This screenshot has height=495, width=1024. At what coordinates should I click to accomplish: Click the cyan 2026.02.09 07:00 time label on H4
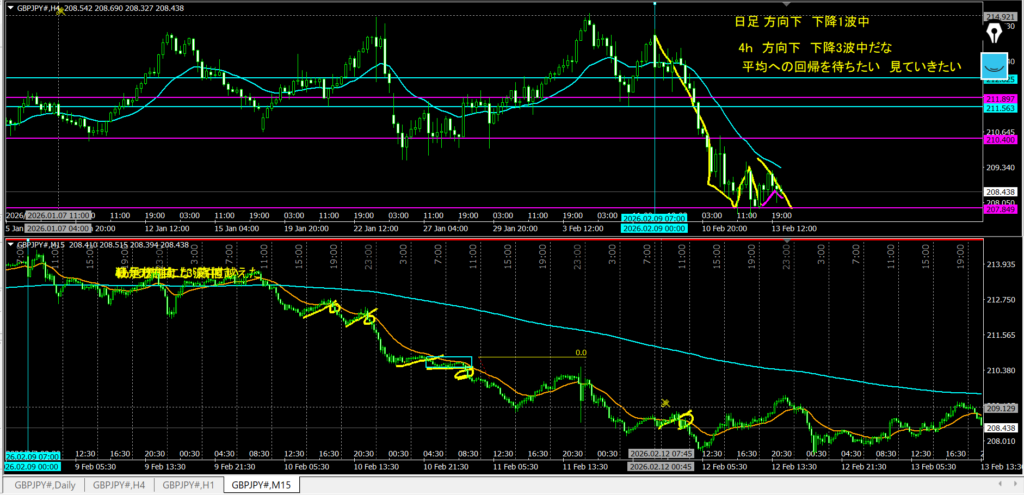coord(654,217)
